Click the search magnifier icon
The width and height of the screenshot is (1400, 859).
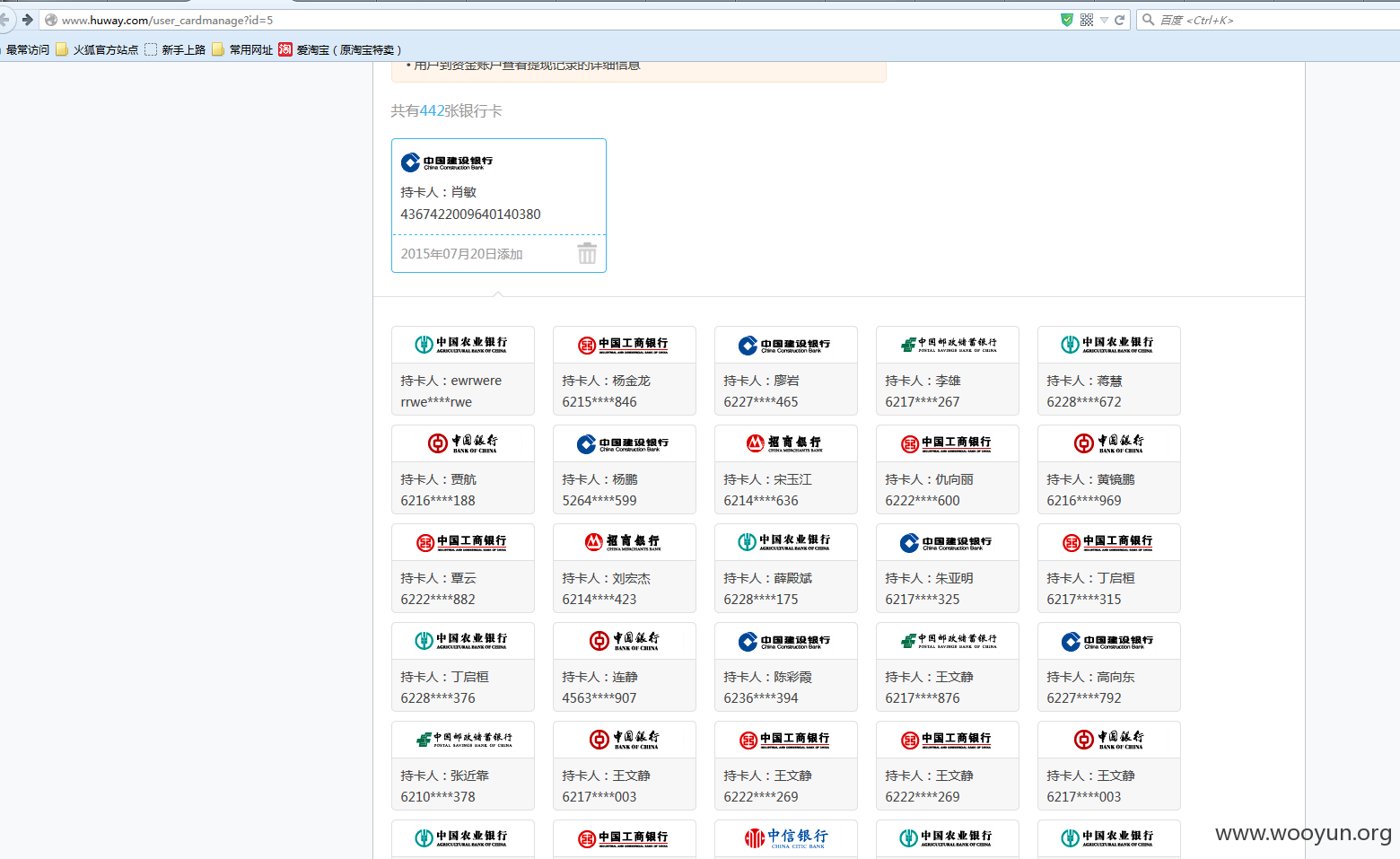click(x=1148, y=20)
